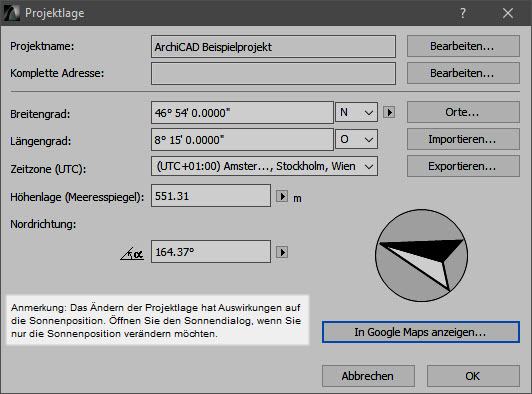Image resolution: width=532 pixels, height=394 pixels.
Task: Click the Importieren... button
Action: tap(463, 139)
